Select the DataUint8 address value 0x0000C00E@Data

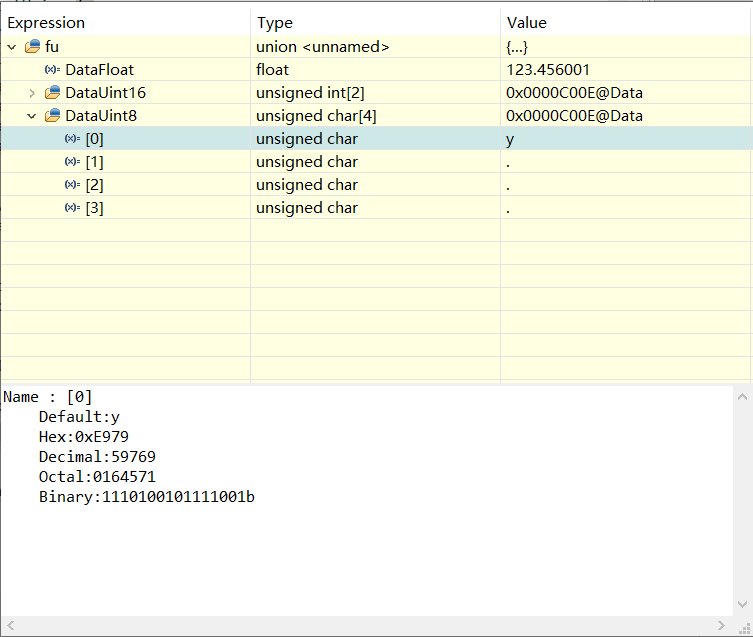[574, 116]
